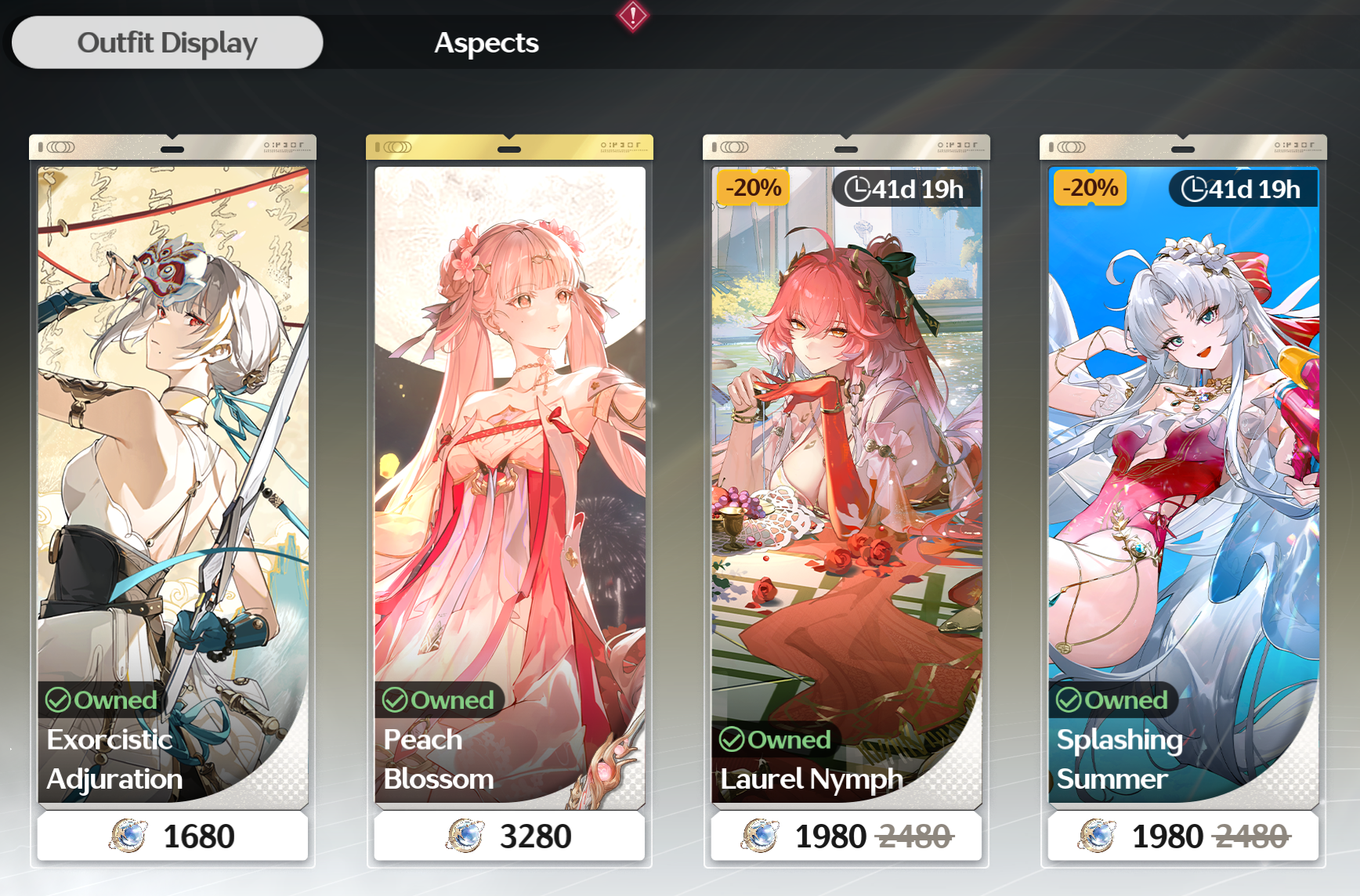
Task: Choose the Splashing Summer outfit card
Action: 1183,483
